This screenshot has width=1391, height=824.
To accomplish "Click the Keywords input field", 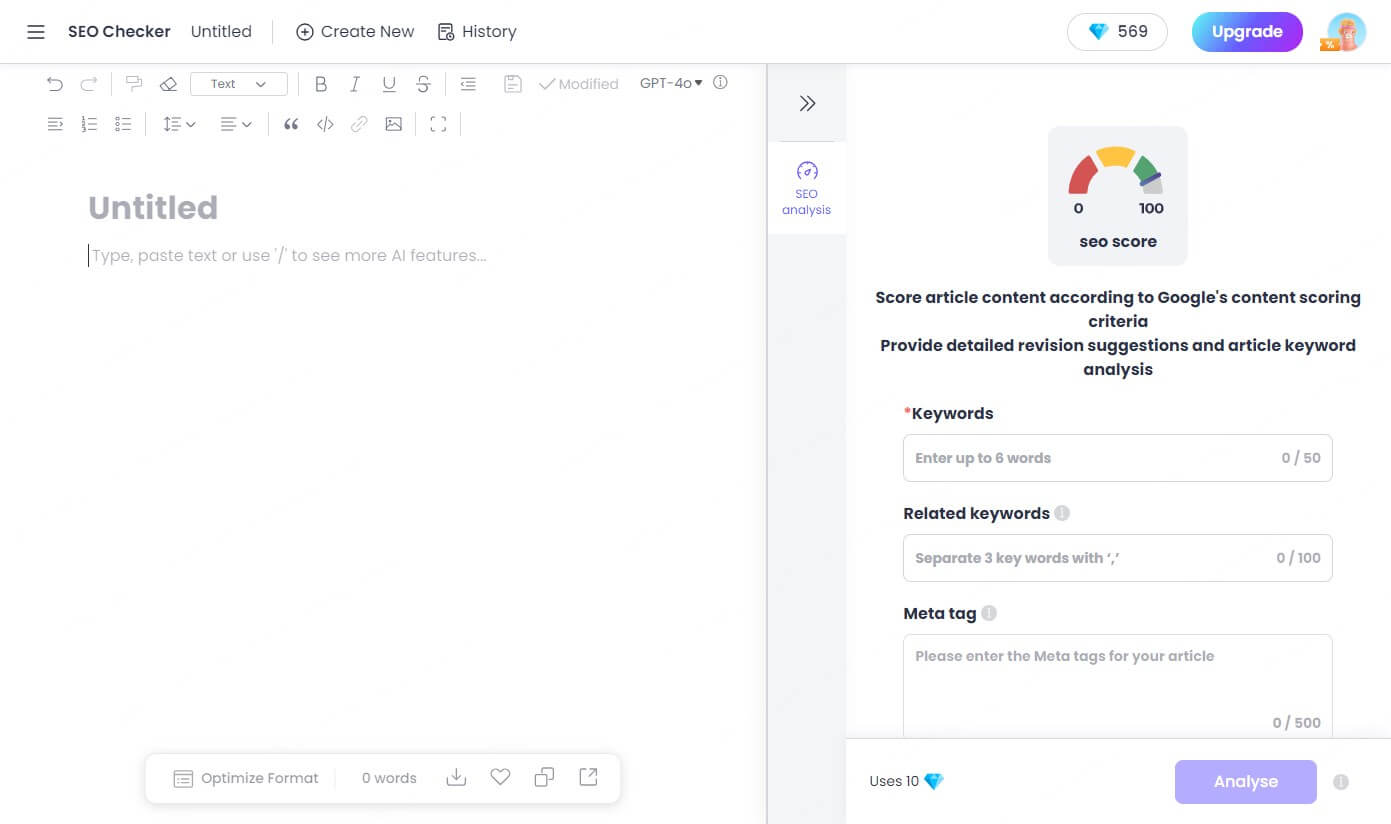I will (x=1095, y=458).
